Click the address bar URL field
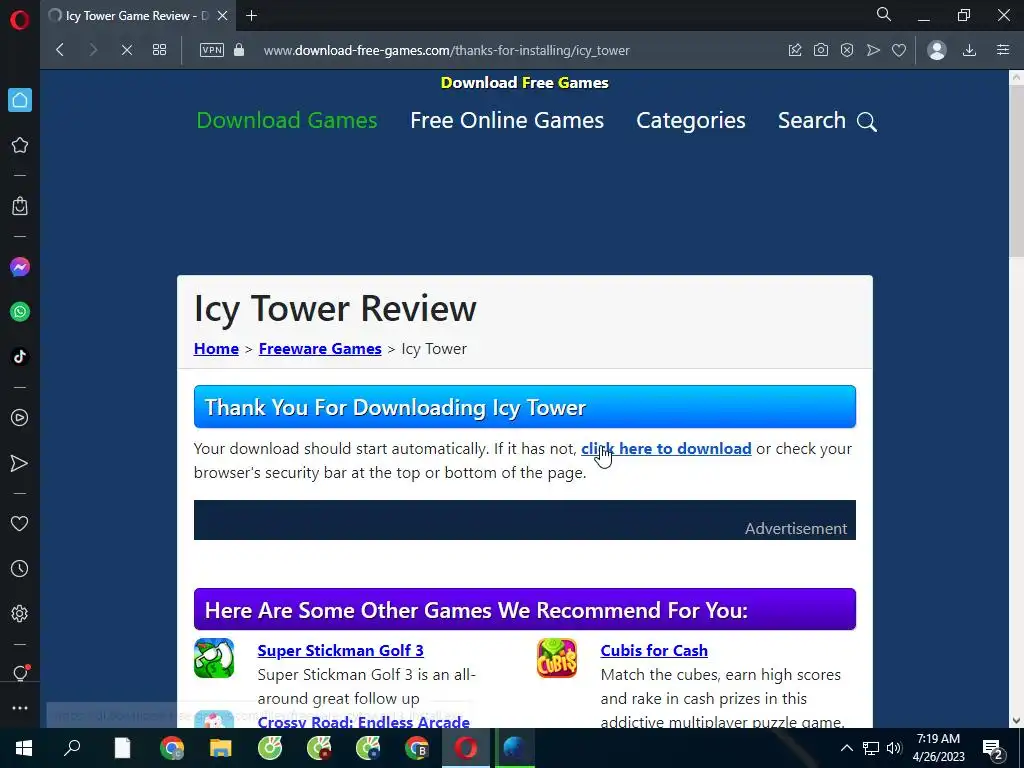Image resolution: width=1024 pixels, height=768 pixels. [x=447, y=50]
